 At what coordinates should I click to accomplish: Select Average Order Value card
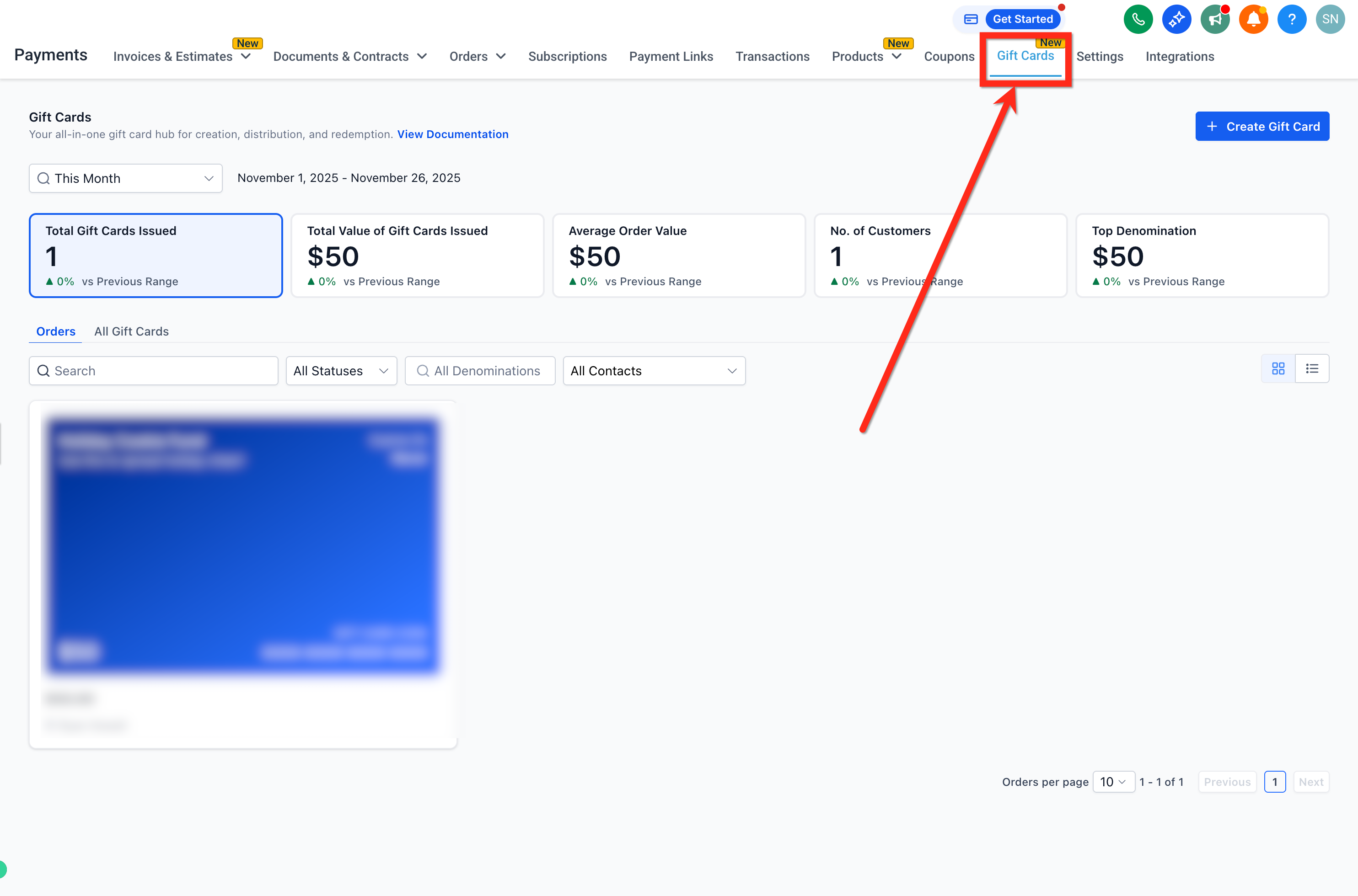679,256
